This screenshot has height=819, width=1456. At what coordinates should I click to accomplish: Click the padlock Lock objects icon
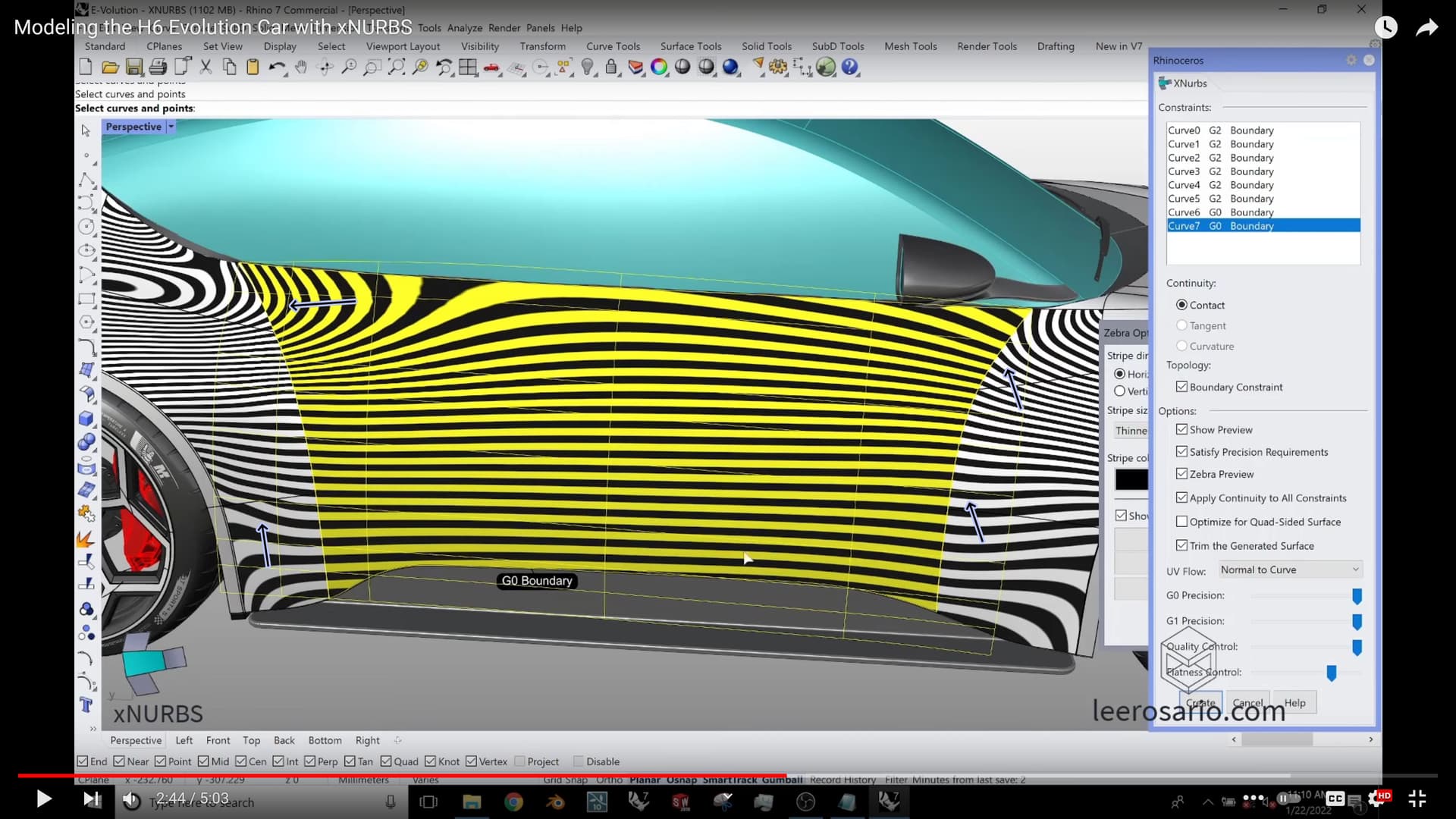tap(611, 67)
